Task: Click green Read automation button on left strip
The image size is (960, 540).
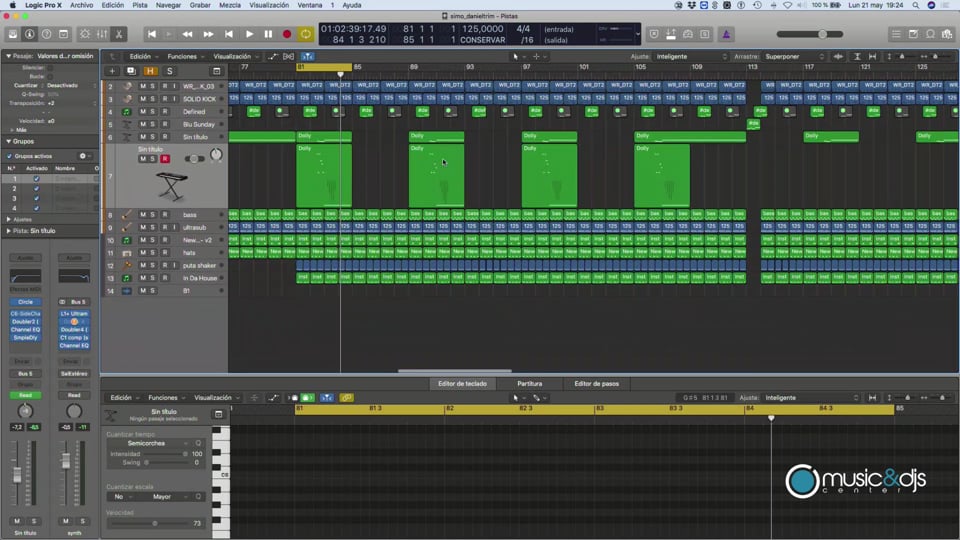Action: pyautogui.click(x=25, y=396)
